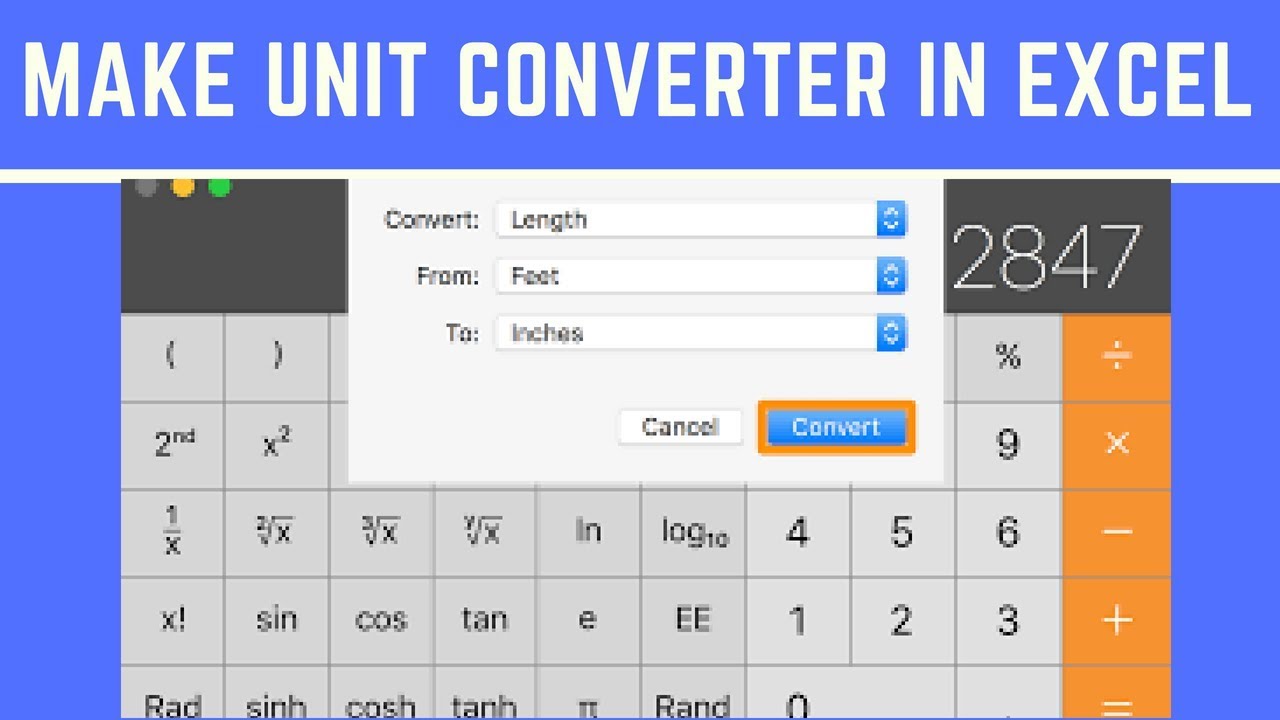The height and width of the screenshot is (720, 1280).
Task: Click the orange equals key
Action: pos(1117,693)
